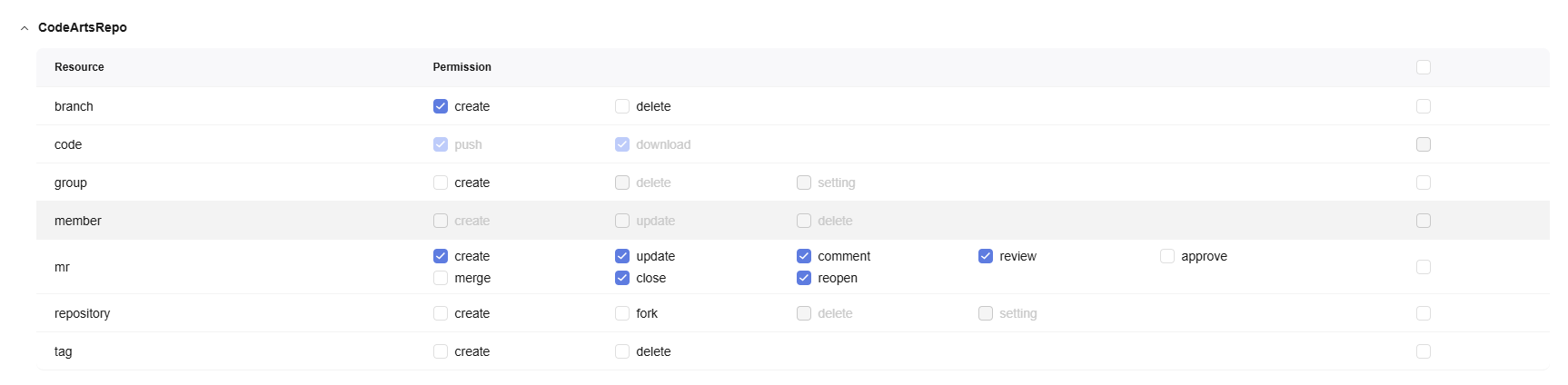This screenshot has height=385, width=1568.
Task: Select all permissions for group row
Action: pos(1424,183)
